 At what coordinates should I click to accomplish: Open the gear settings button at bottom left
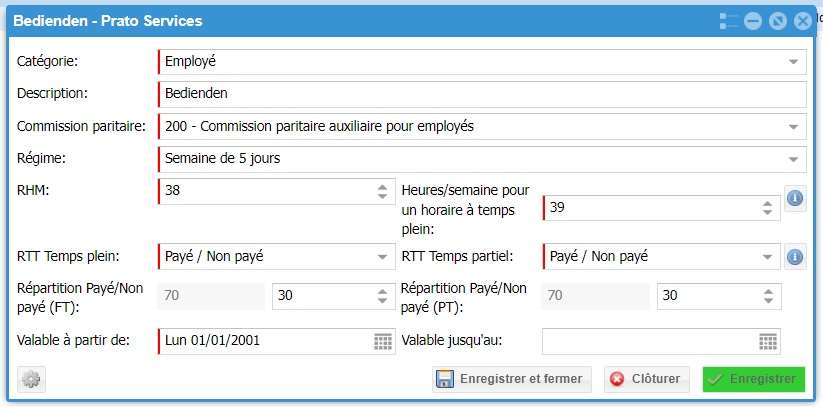(x=31, y=379)
